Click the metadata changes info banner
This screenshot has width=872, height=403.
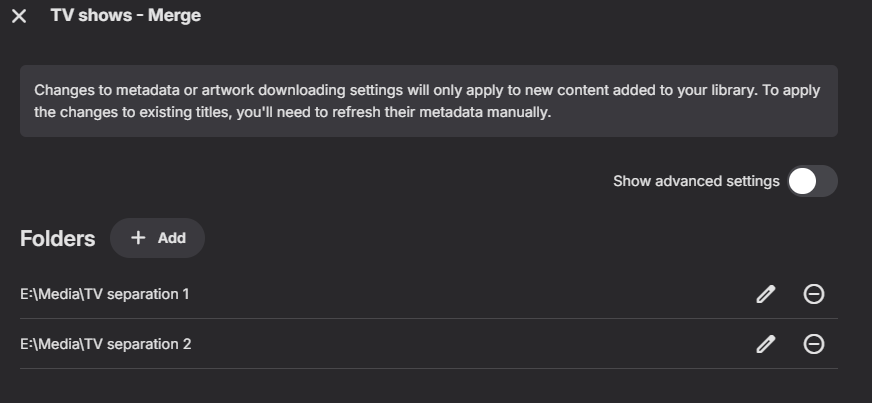pyautogui.click(x=428, y=101)
